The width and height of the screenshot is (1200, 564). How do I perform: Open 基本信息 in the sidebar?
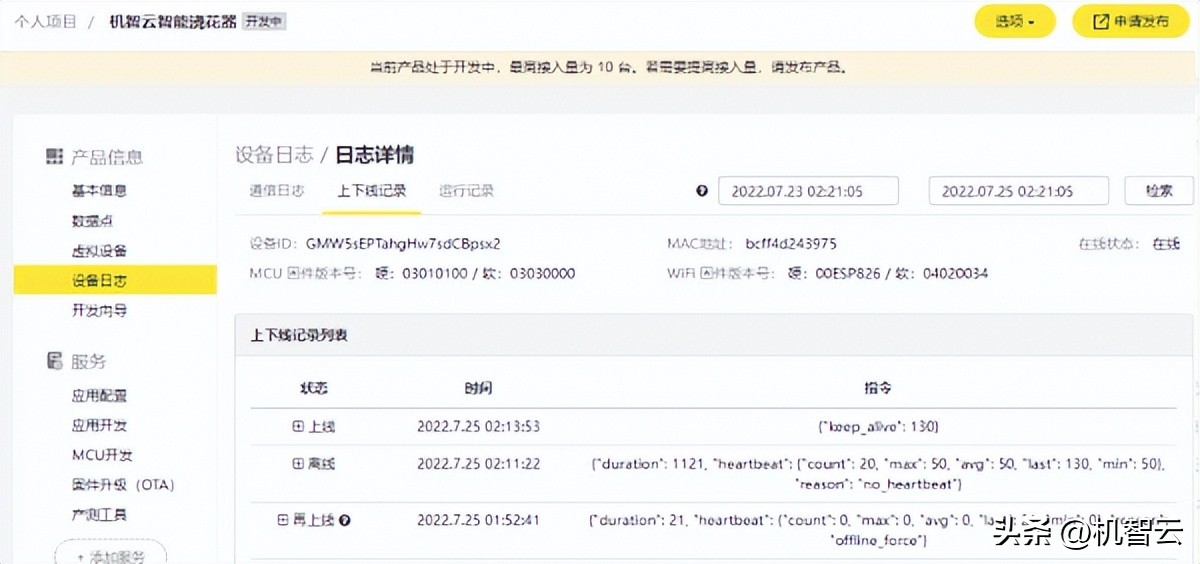99,190
